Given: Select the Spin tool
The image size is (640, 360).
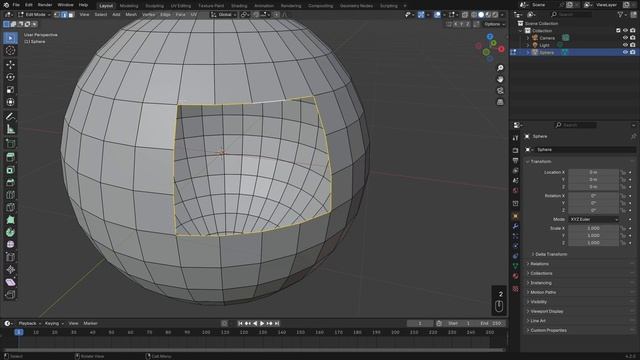Looking at the screenshot, I should point(10,232).
